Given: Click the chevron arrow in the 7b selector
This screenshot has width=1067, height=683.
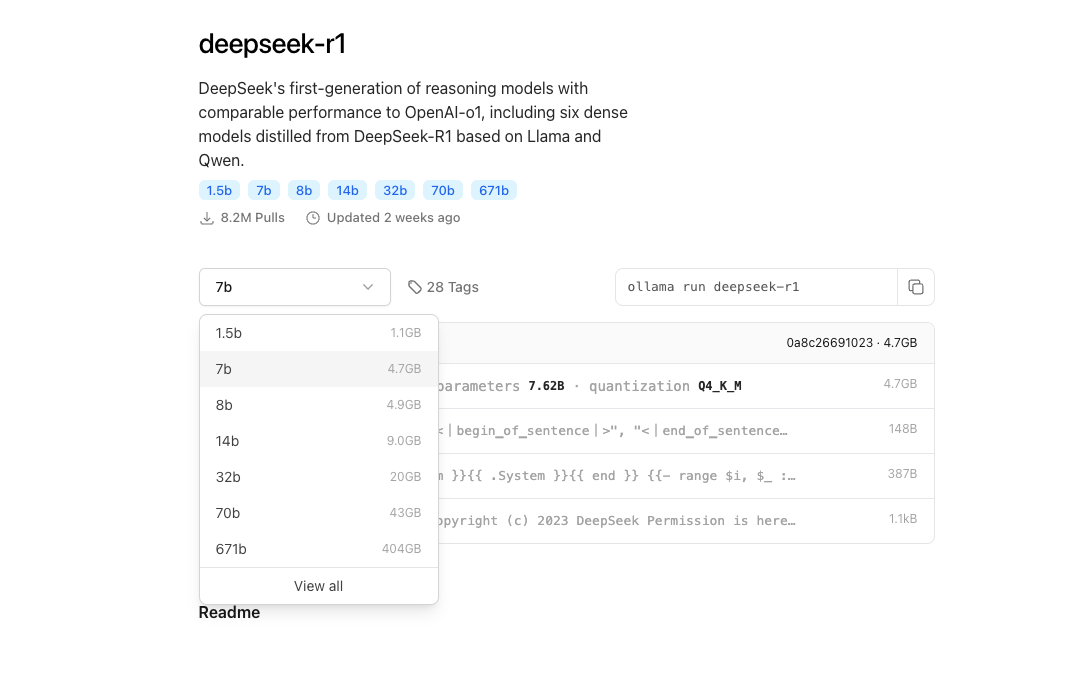Looking at the screenshot, I should click(x=368, y=287).
